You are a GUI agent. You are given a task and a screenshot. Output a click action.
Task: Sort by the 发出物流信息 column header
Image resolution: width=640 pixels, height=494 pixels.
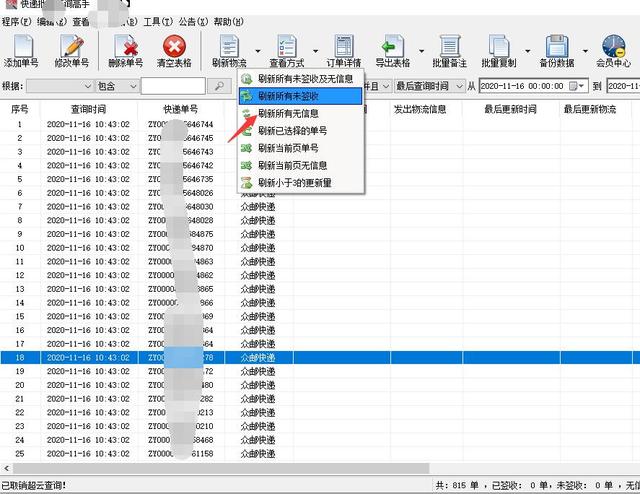(420, 109)
